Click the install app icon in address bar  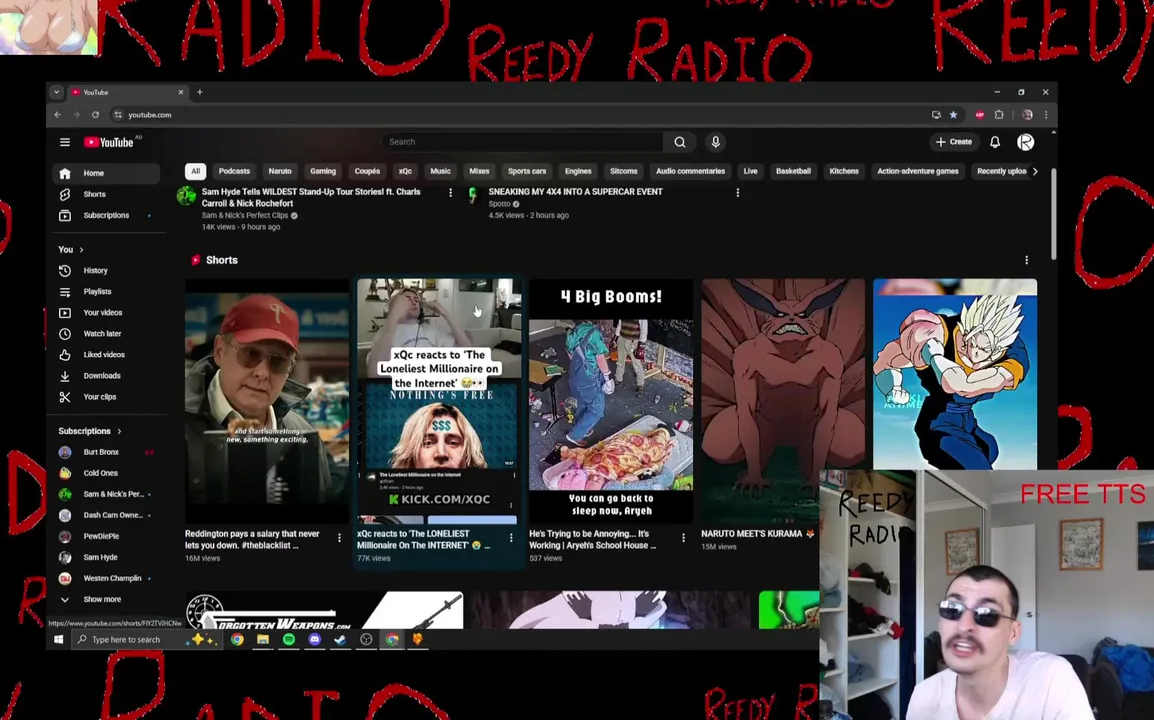[936, 115]
